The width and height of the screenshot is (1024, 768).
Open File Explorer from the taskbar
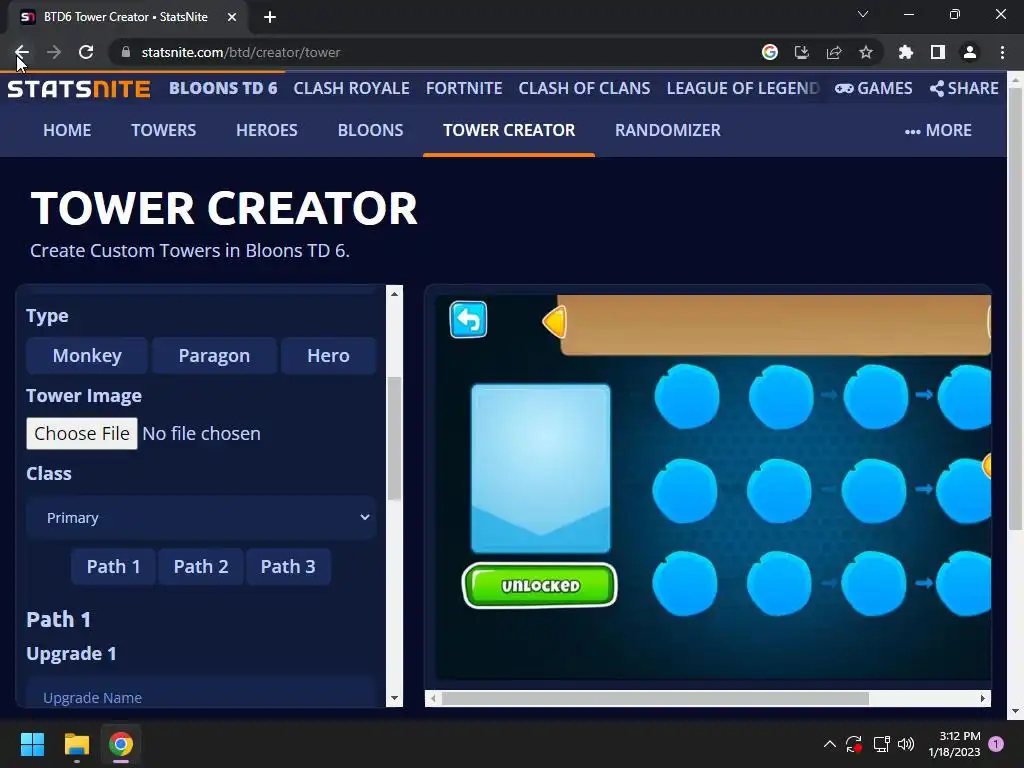coord(76,744)
